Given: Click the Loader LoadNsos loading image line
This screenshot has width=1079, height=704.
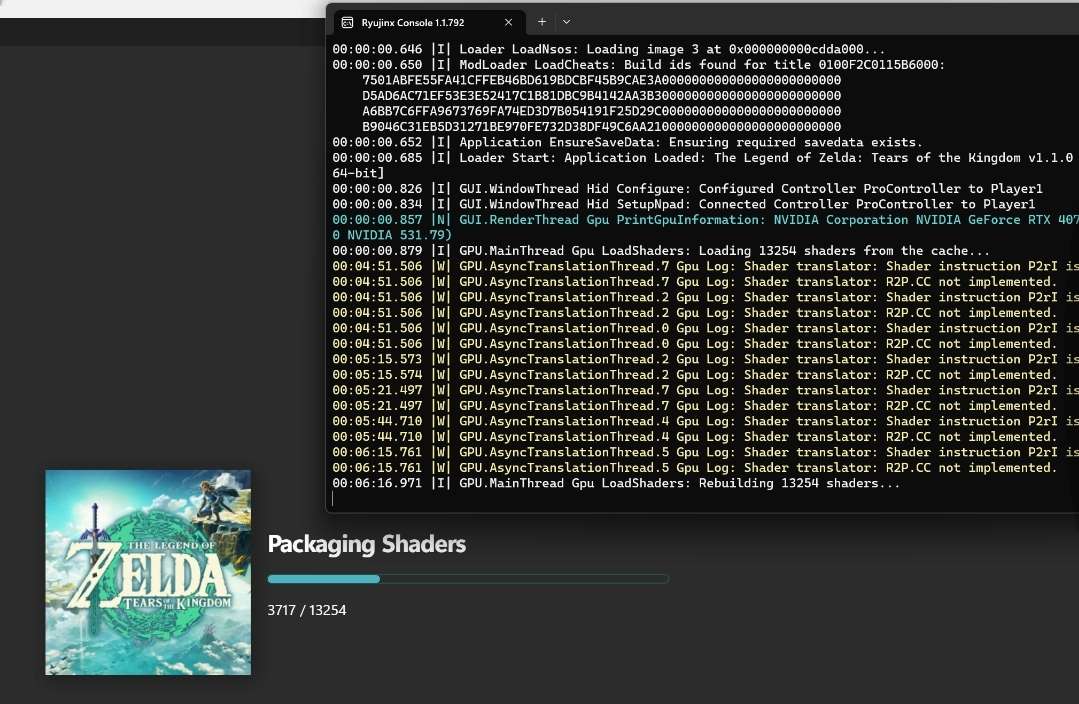Looking at the screenshot, I should pyautogui.click(x=608, y=49).
